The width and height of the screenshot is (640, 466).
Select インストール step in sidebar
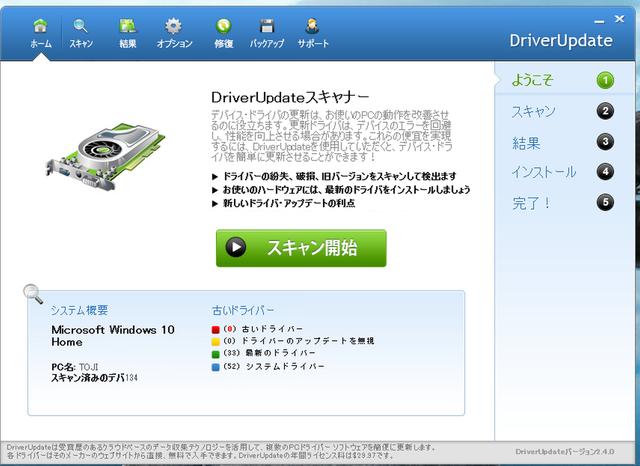tap(544, 172)
